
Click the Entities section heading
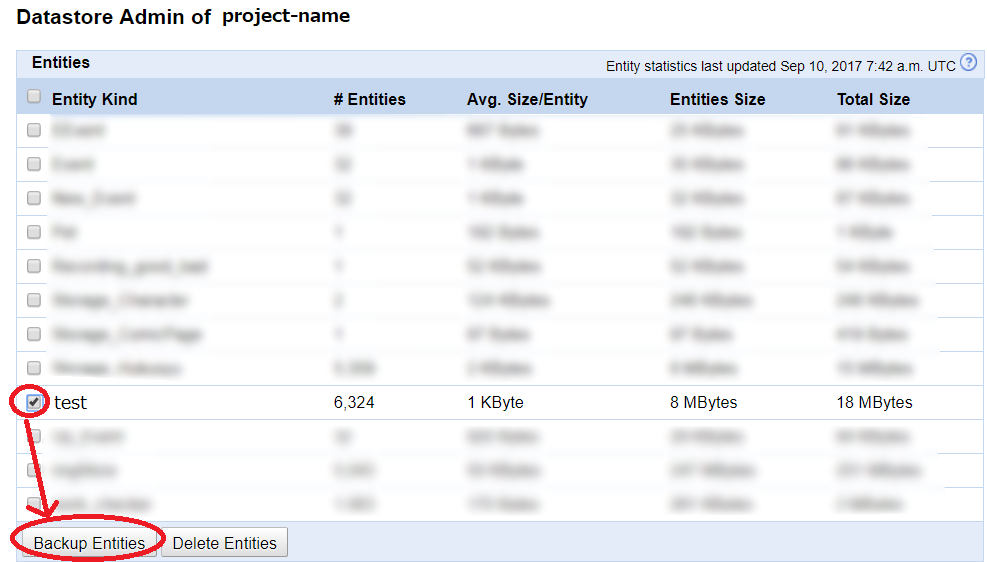tap(61, 62)
